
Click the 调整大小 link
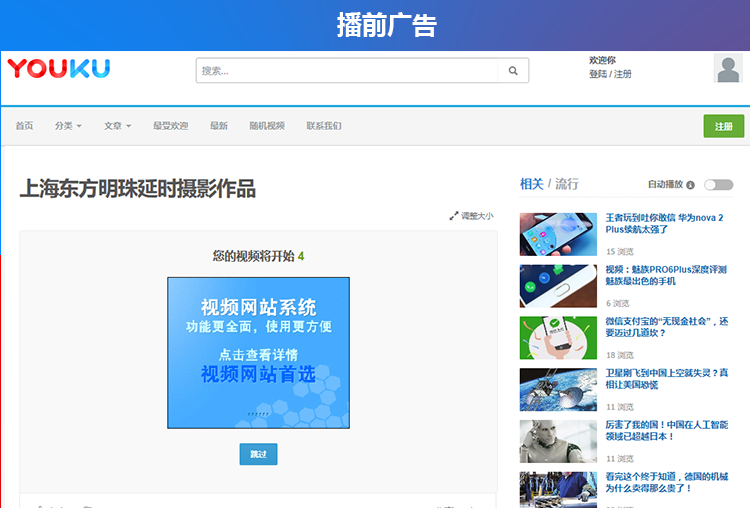click(477, 216)
